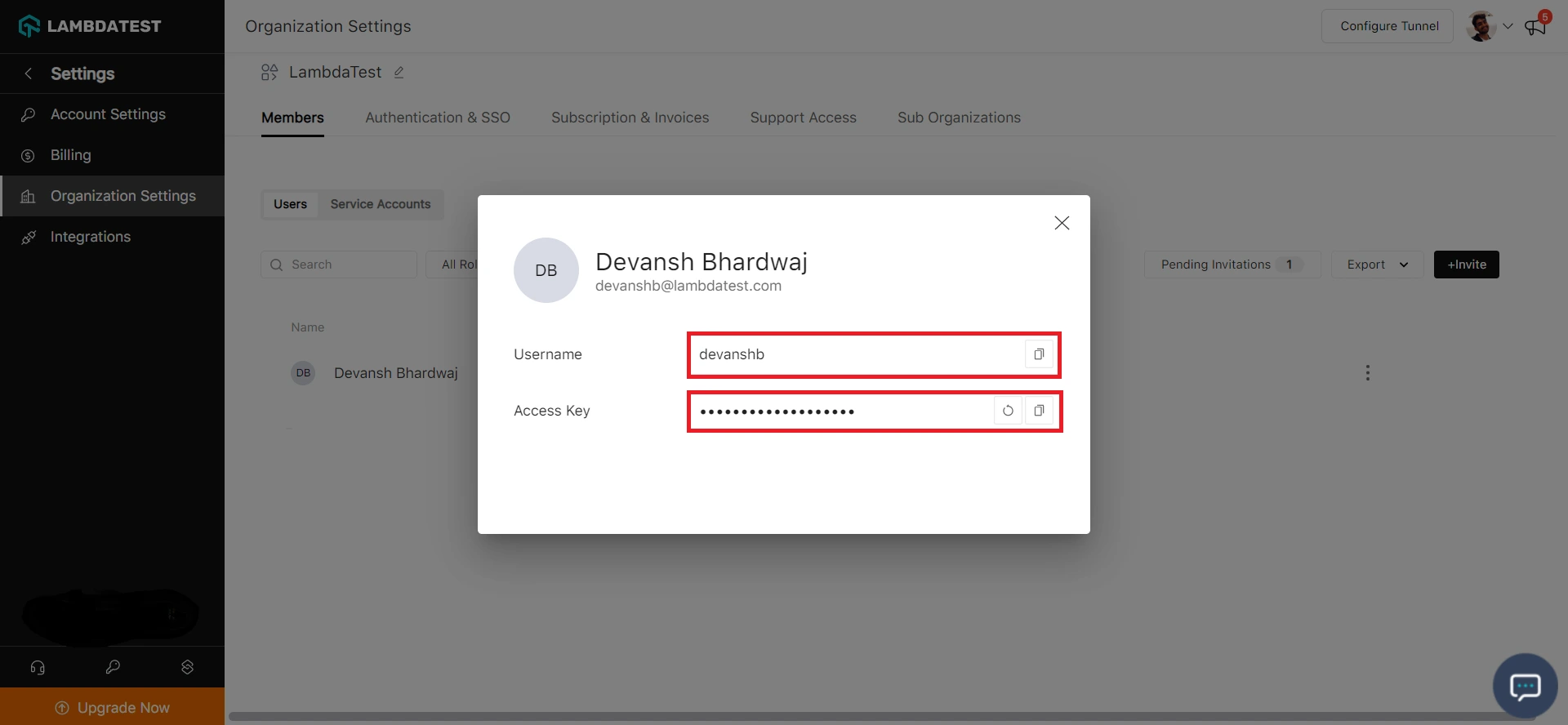The width and height of the screenshot is (1568, 725).
Task: Switch to Authentication & SSO tab
Action: point(437,118)
